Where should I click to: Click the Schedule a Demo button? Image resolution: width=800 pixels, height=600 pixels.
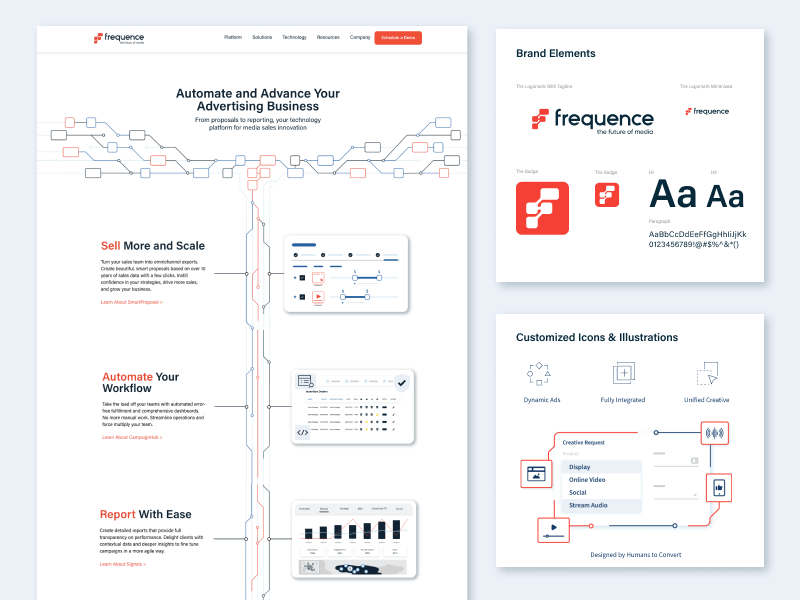click(x=398, y=37)
